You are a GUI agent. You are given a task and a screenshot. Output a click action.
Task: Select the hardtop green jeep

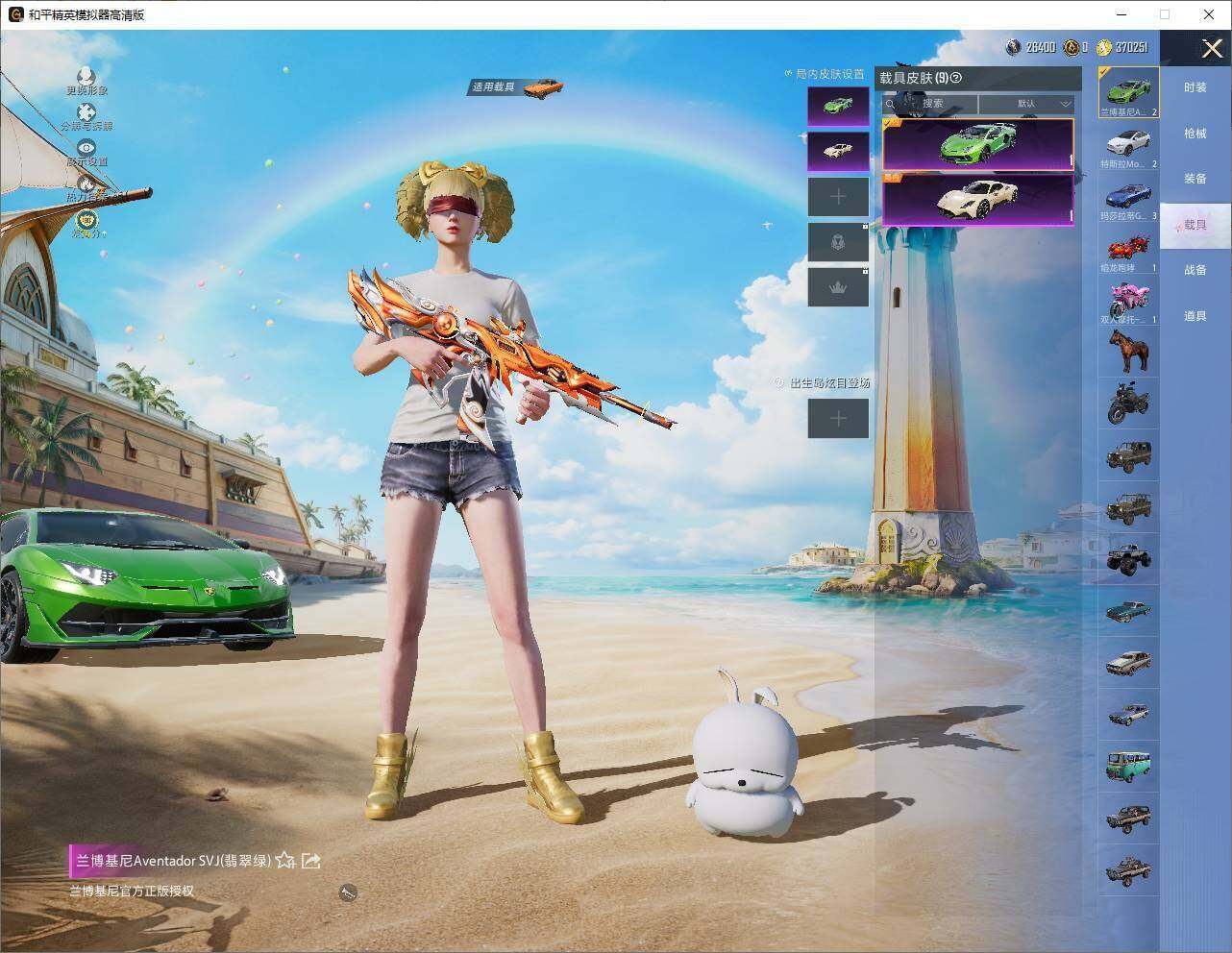(x=1128, y=454)
